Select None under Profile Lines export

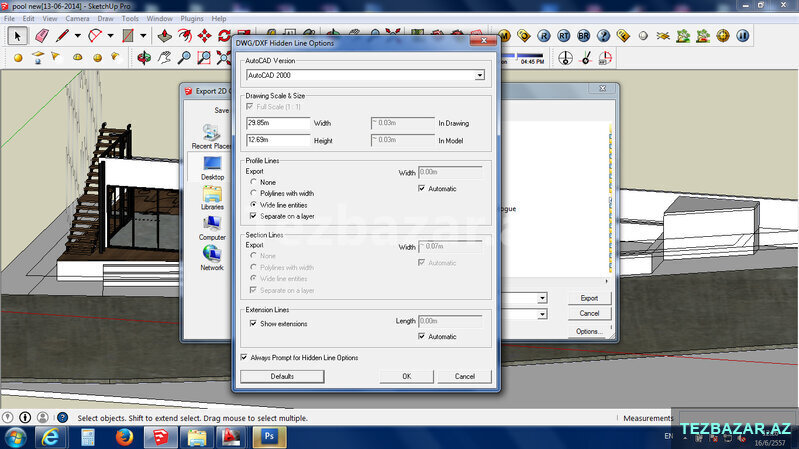(x=253, y=181)
